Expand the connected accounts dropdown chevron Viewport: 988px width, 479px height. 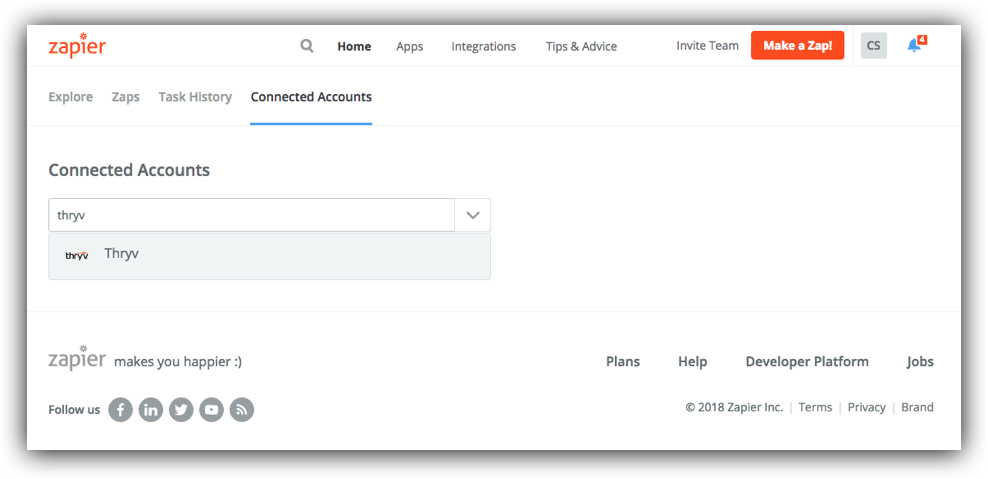click(473, 215)
